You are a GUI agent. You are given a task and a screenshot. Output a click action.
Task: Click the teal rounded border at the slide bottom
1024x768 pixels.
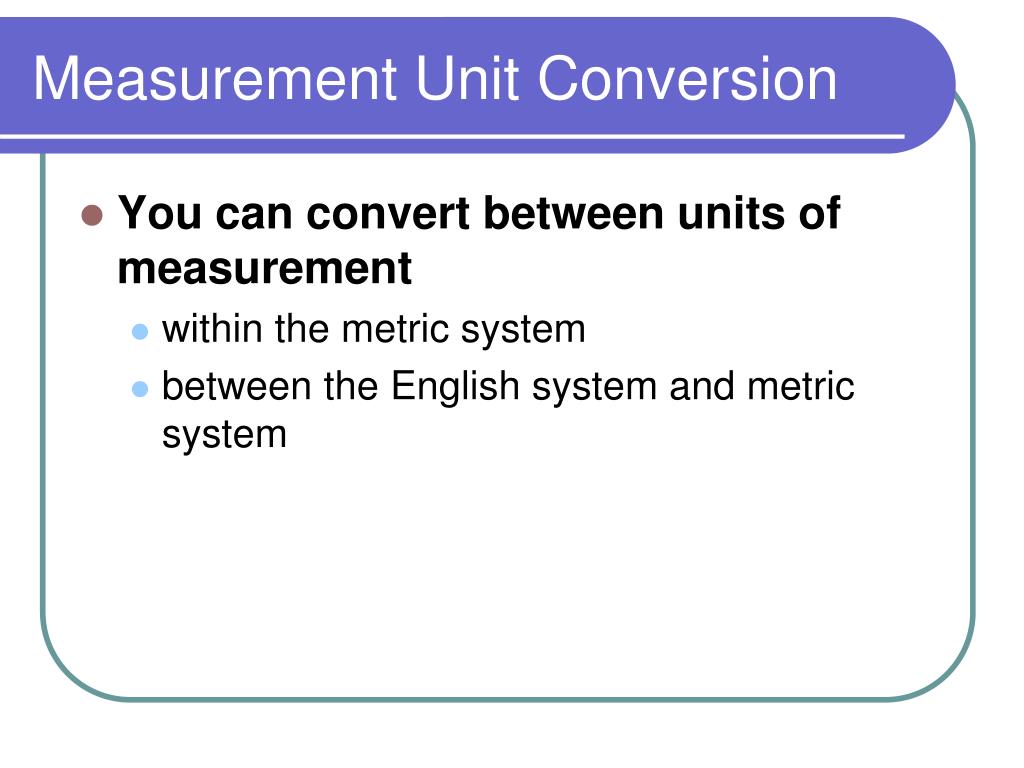508,699
